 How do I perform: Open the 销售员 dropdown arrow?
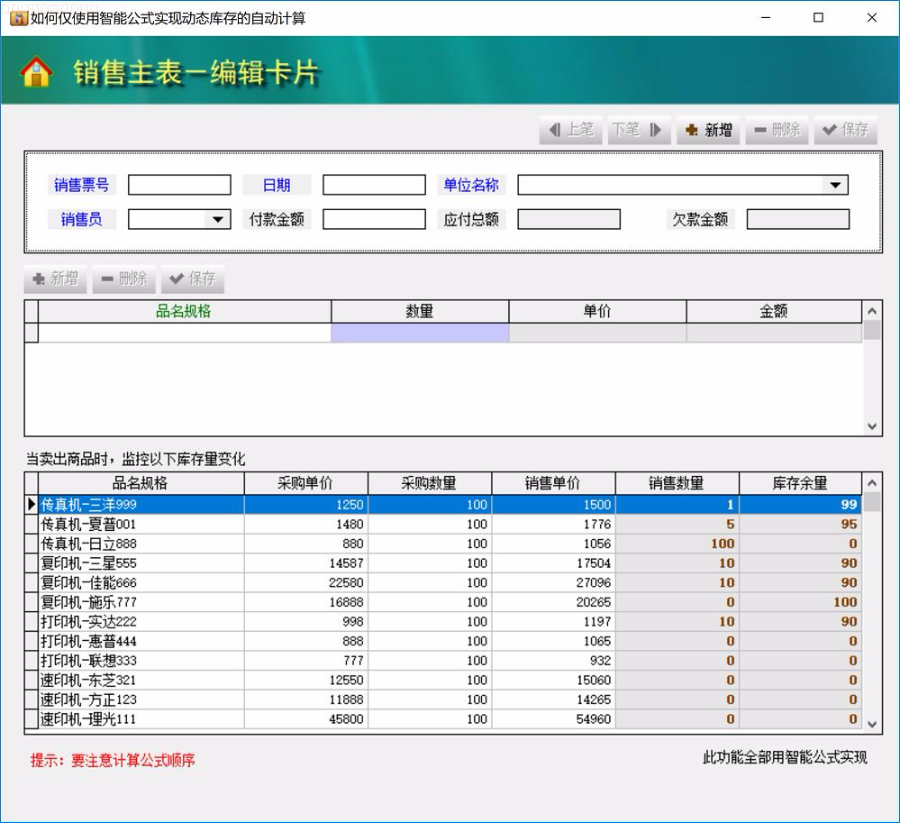pos(218,219)
